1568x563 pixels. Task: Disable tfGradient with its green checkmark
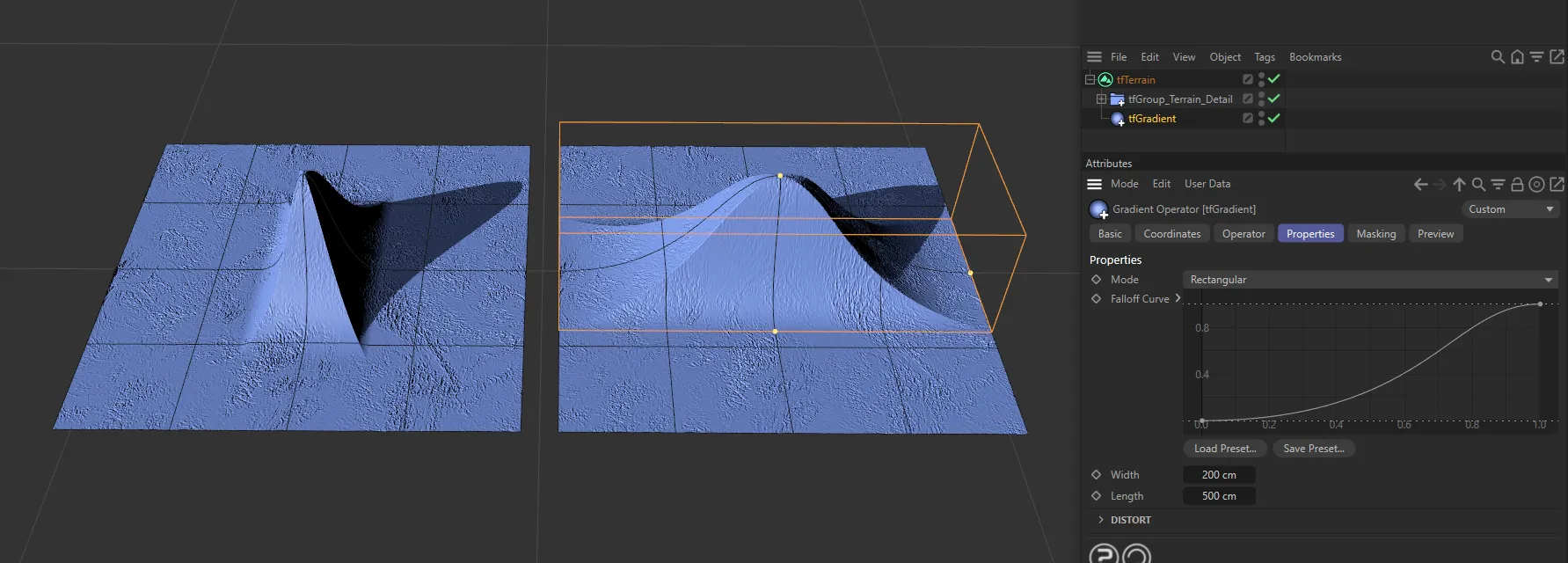point(1273,118)
